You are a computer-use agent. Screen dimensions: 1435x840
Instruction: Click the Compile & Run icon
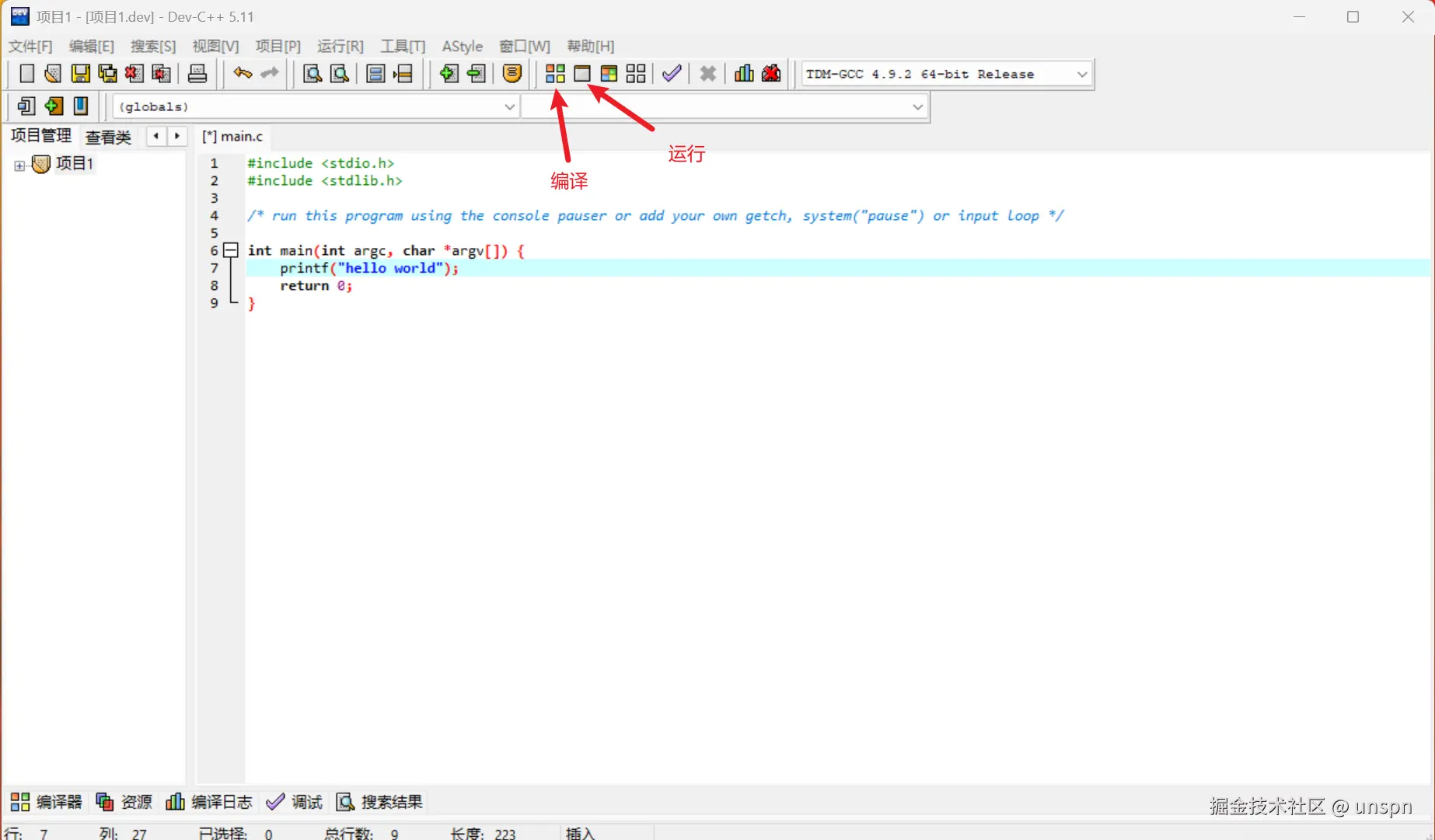609,74
